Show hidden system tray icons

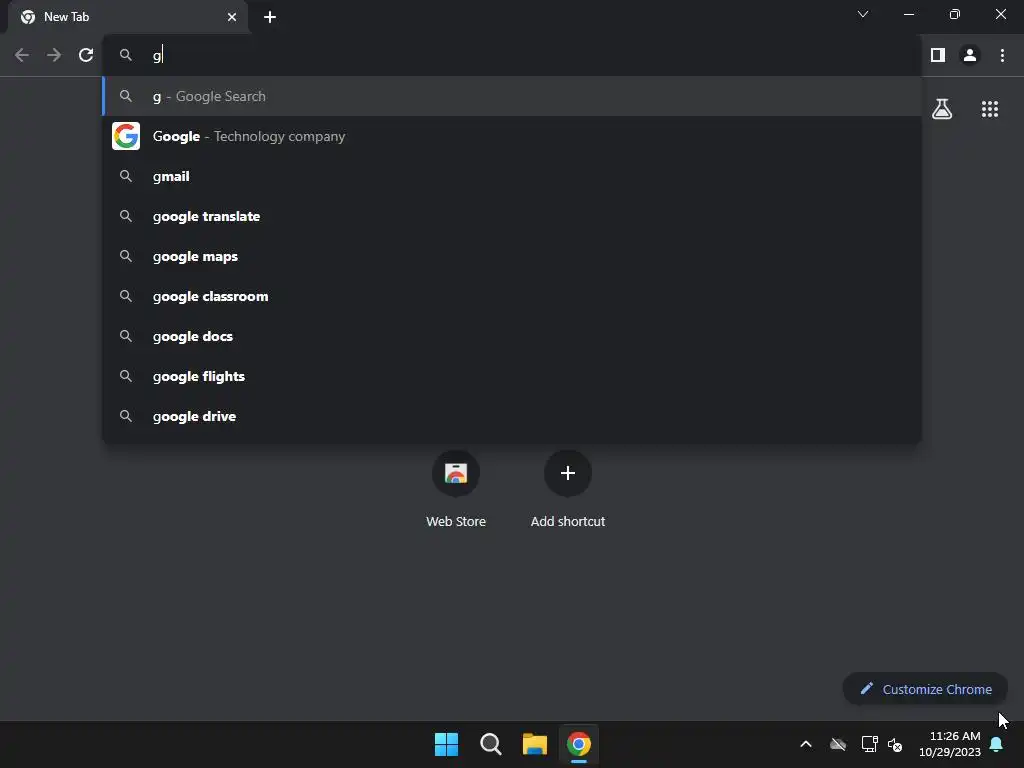pyautogui.click(x=806, y=744)
